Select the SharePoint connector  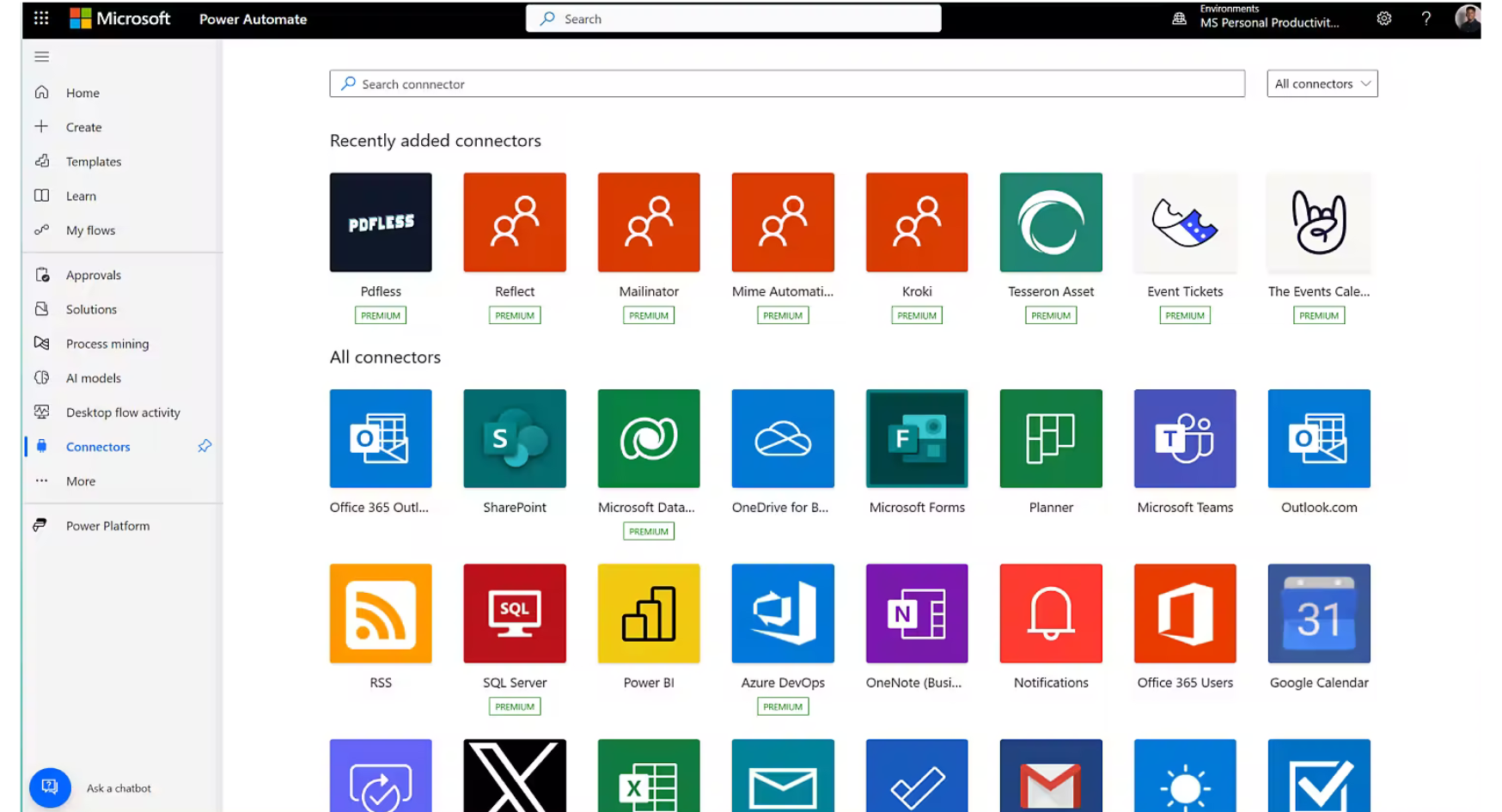coord(515,438)
